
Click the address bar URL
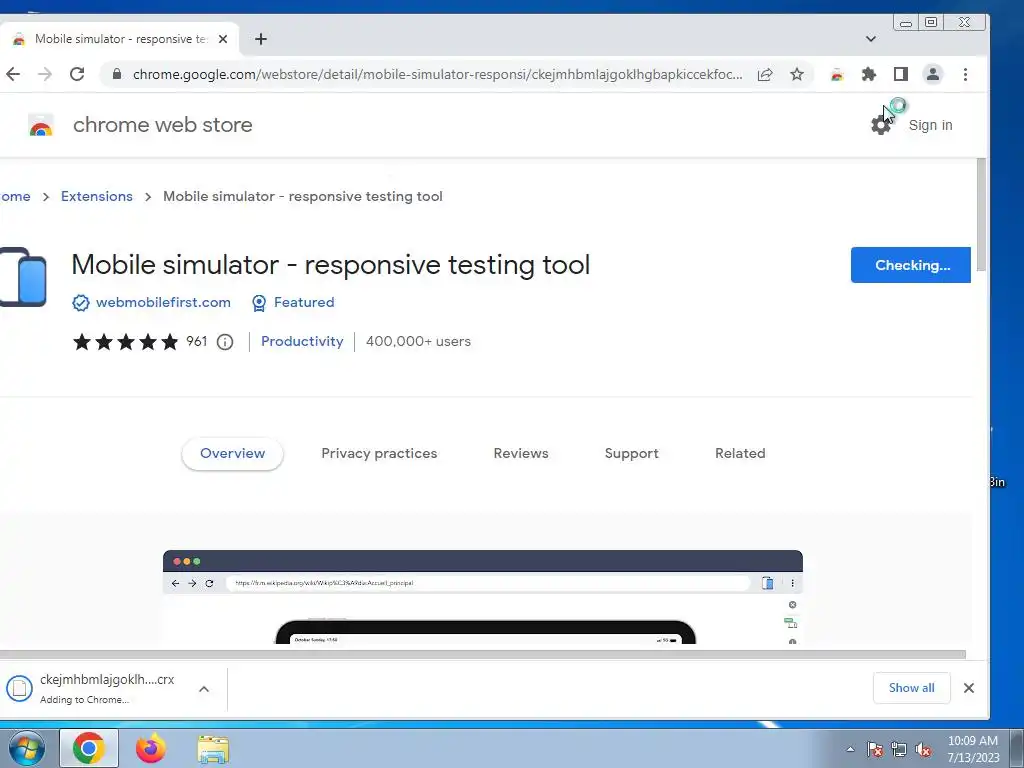[x=438, y=74]
